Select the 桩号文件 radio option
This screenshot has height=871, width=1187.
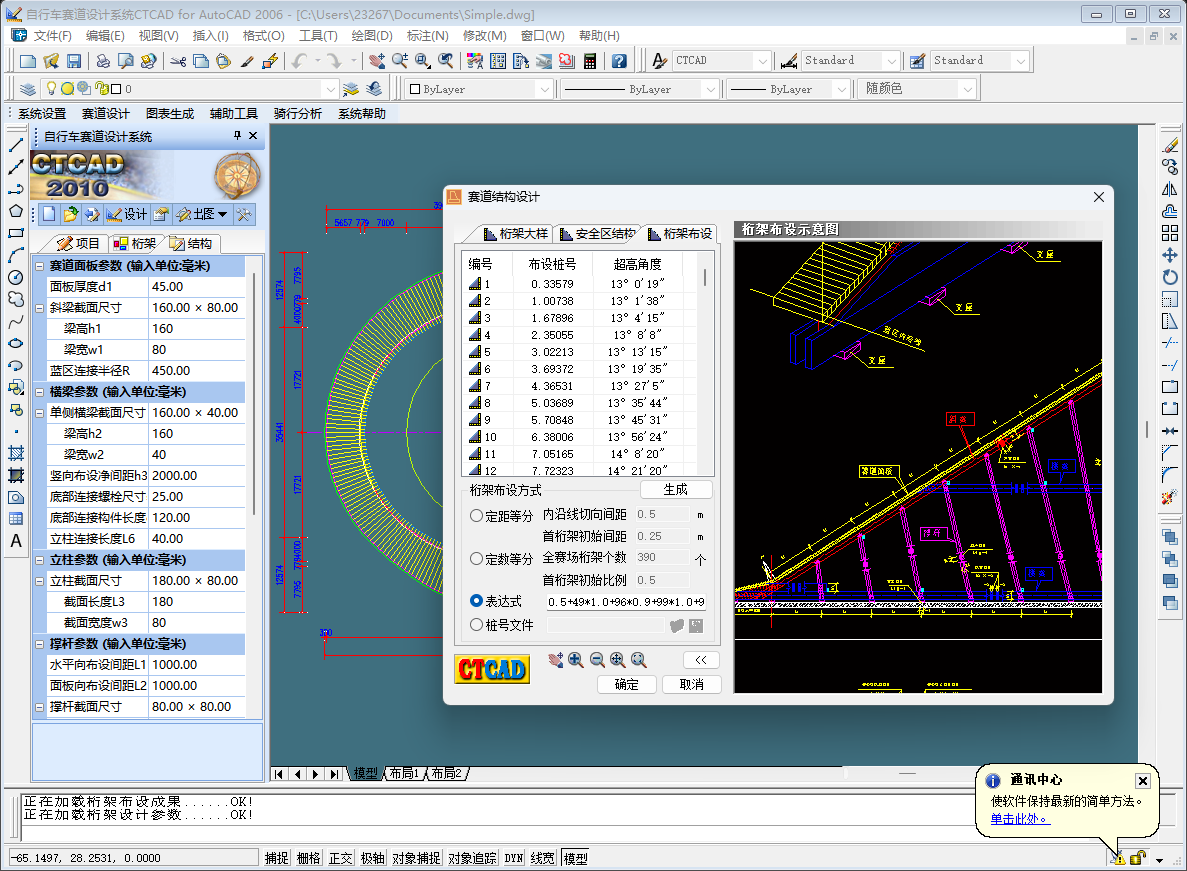click(x=477, y=625)
